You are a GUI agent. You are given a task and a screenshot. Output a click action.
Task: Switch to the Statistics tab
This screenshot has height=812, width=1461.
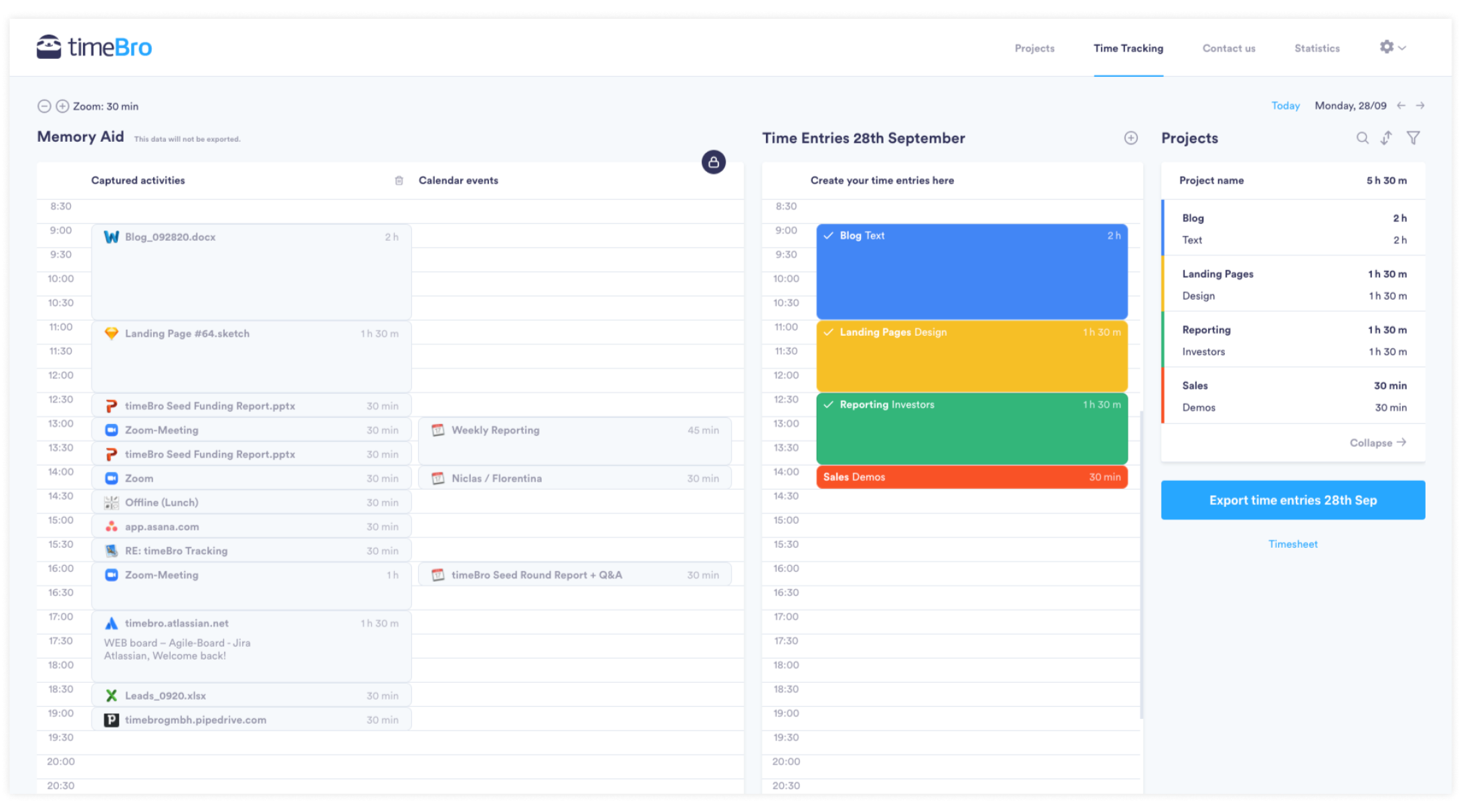(1316, 47)
